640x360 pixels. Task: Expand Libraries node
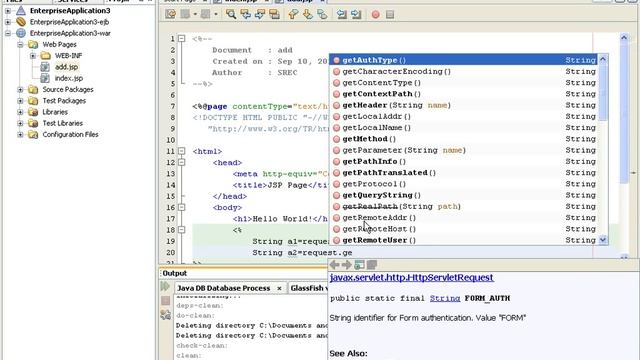(20, 112)
